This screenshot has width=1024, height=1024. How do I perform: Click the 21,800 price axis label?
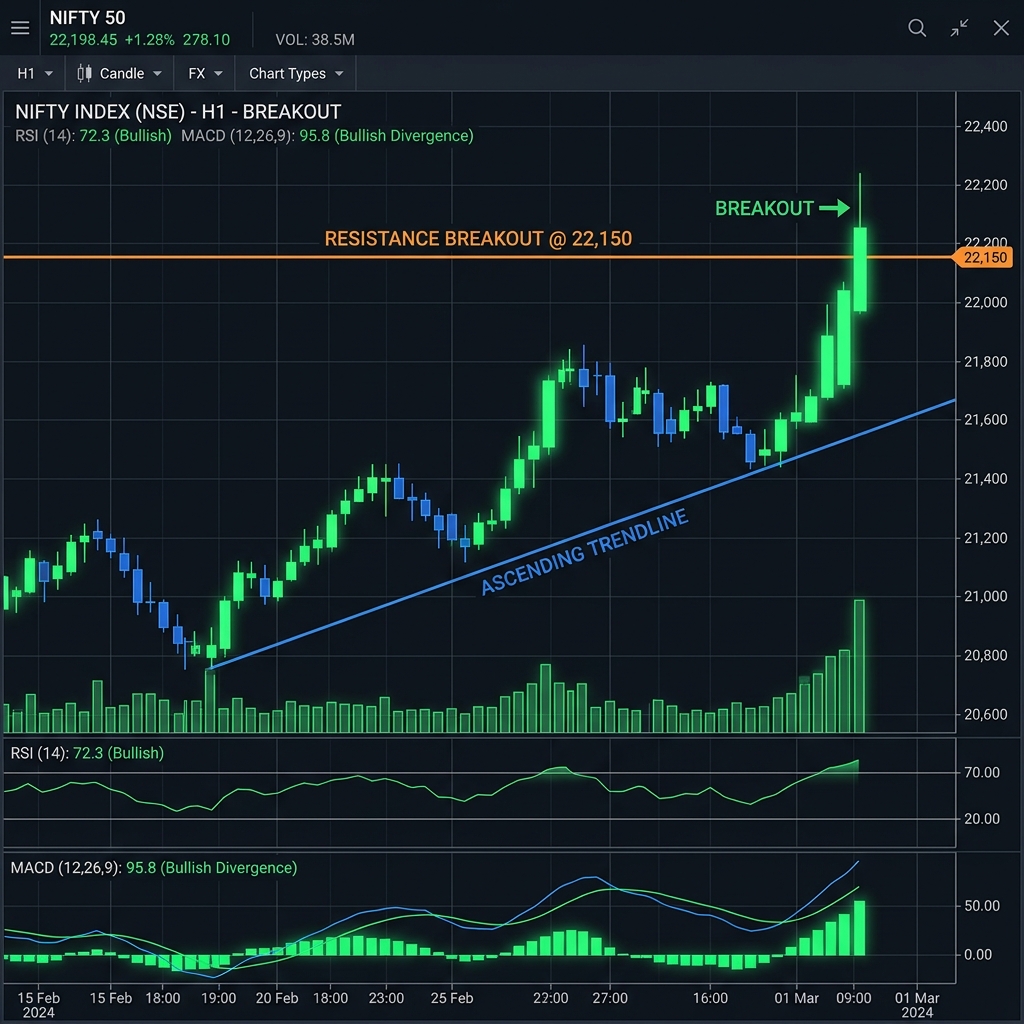pos(985,362)
